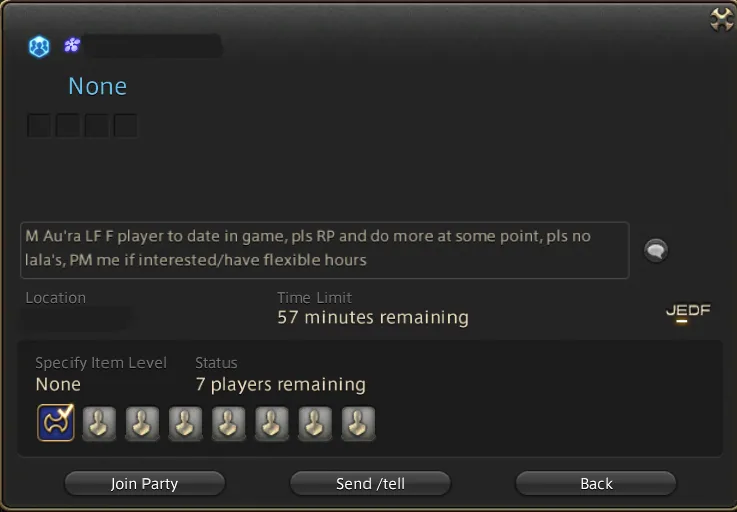Click the blue party recruiter icon

click(39, 47)
